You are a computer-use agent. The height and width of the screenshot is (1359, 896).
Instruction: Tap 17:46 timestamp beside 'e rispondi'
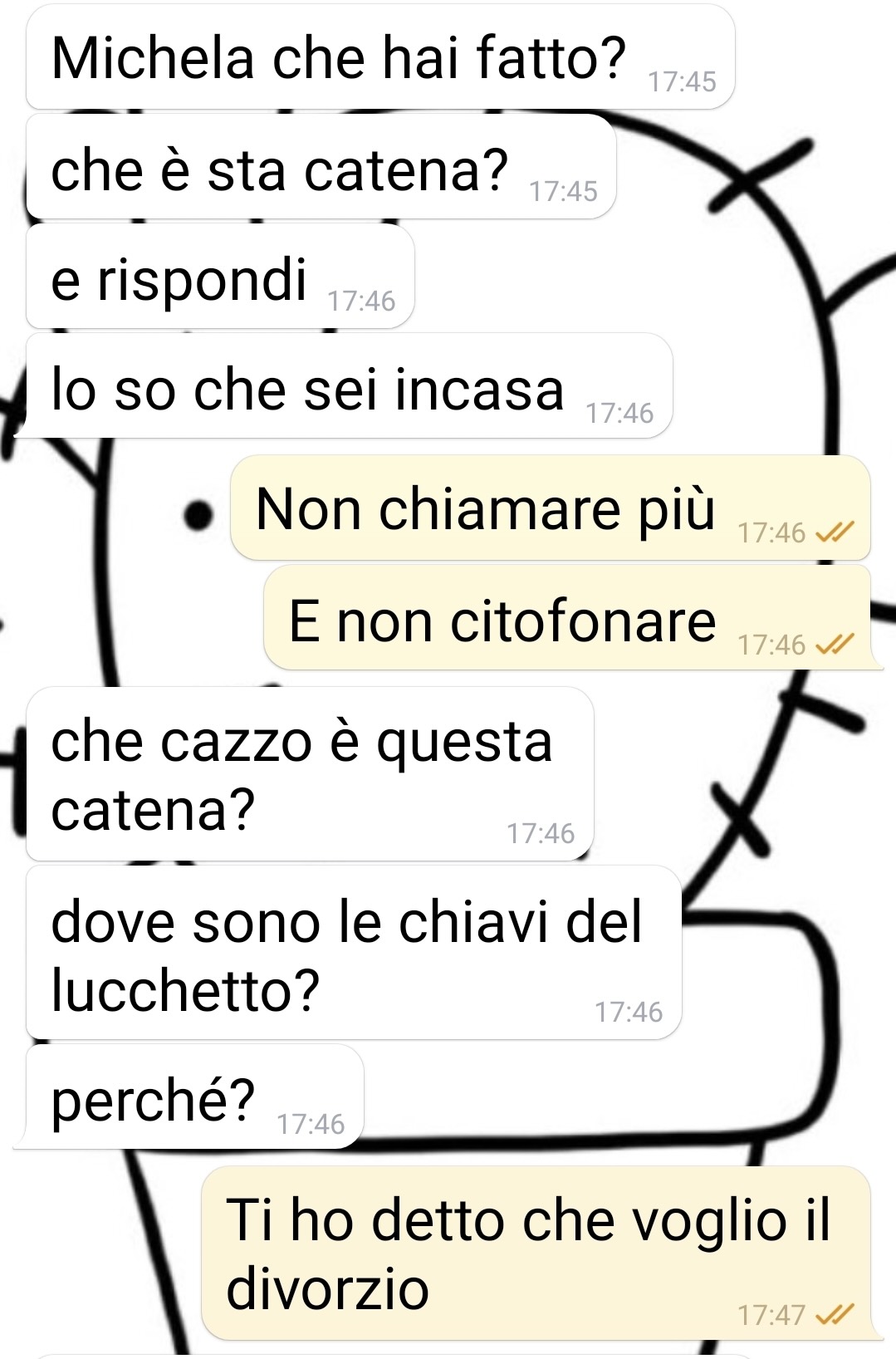tap(361, 301)
